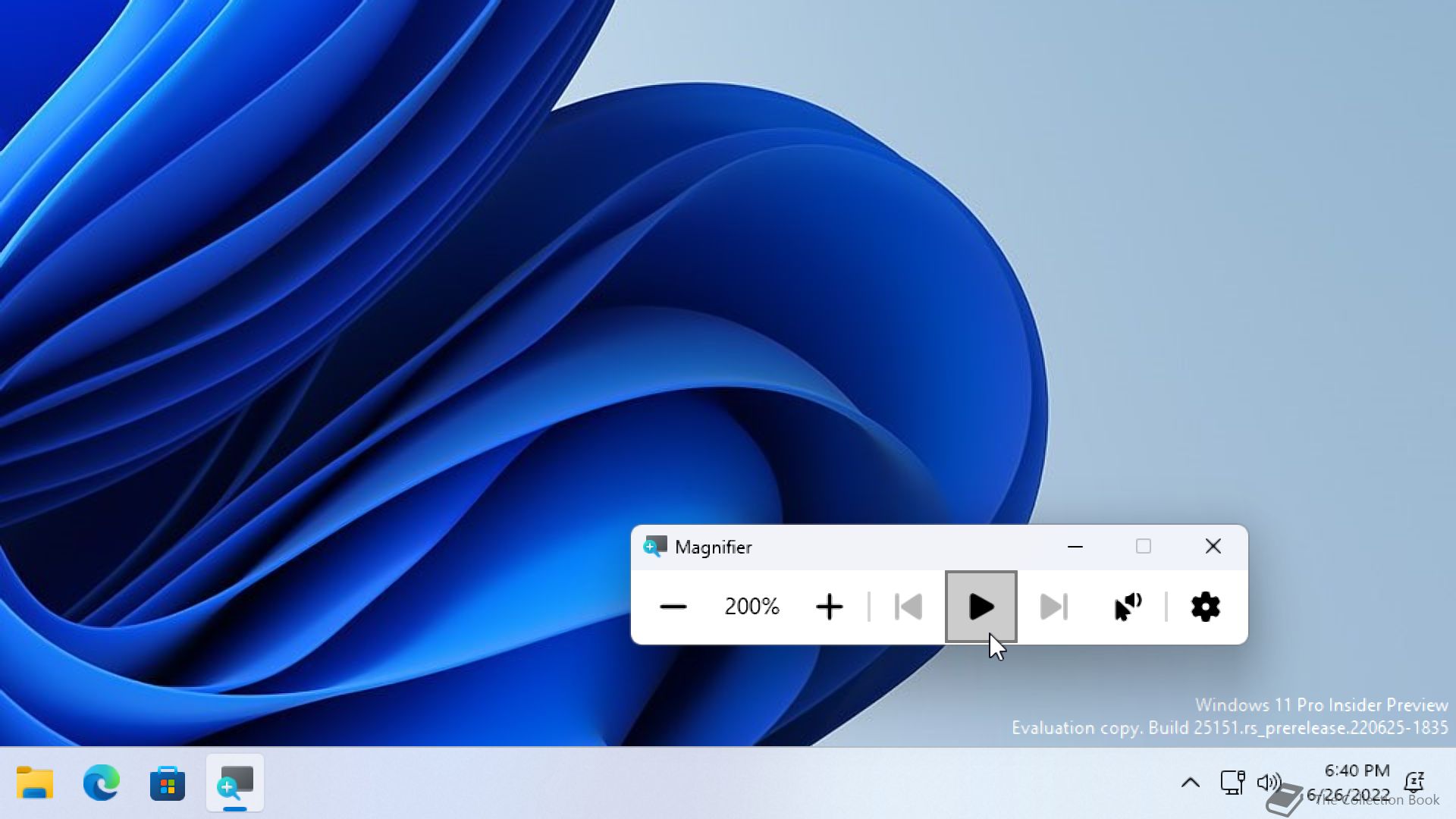Close the Magnifier window

[x=1213, y=547]
